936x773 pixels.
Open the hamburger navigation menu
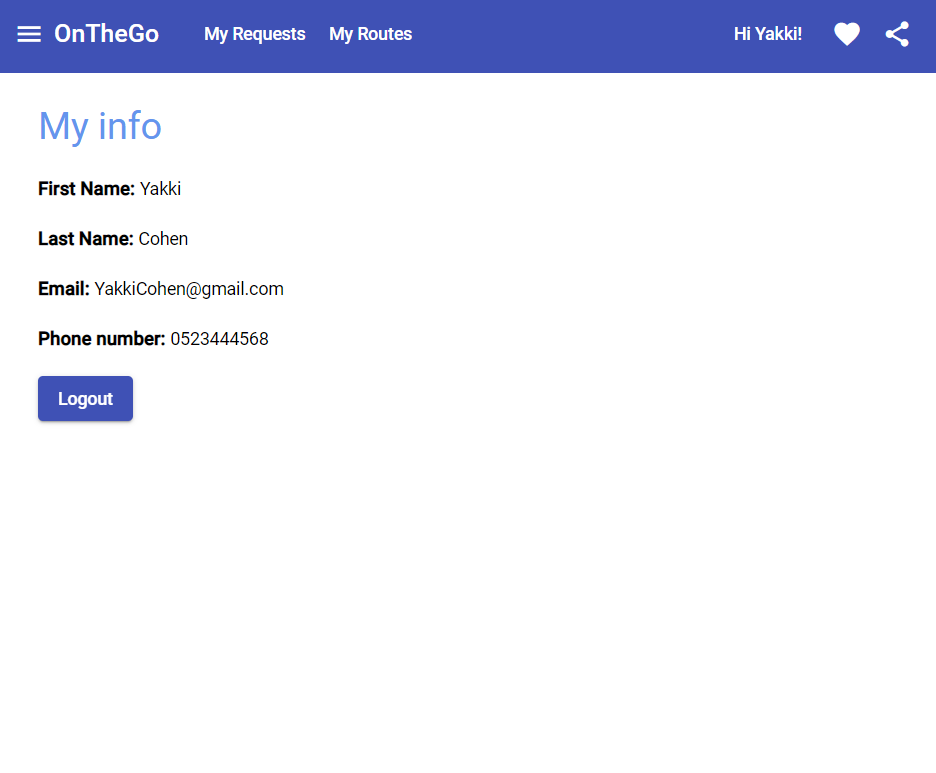(x=29, y=34)
